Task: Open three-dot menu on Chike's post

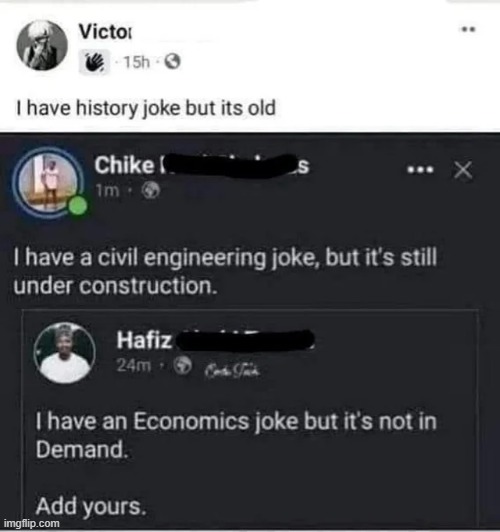Action: [x=420, y=169]
